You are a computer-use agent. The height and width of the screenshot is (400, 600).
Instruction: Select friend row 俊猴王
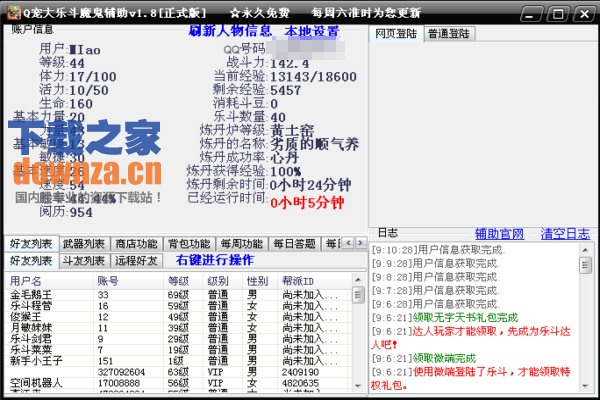(178, 317)
